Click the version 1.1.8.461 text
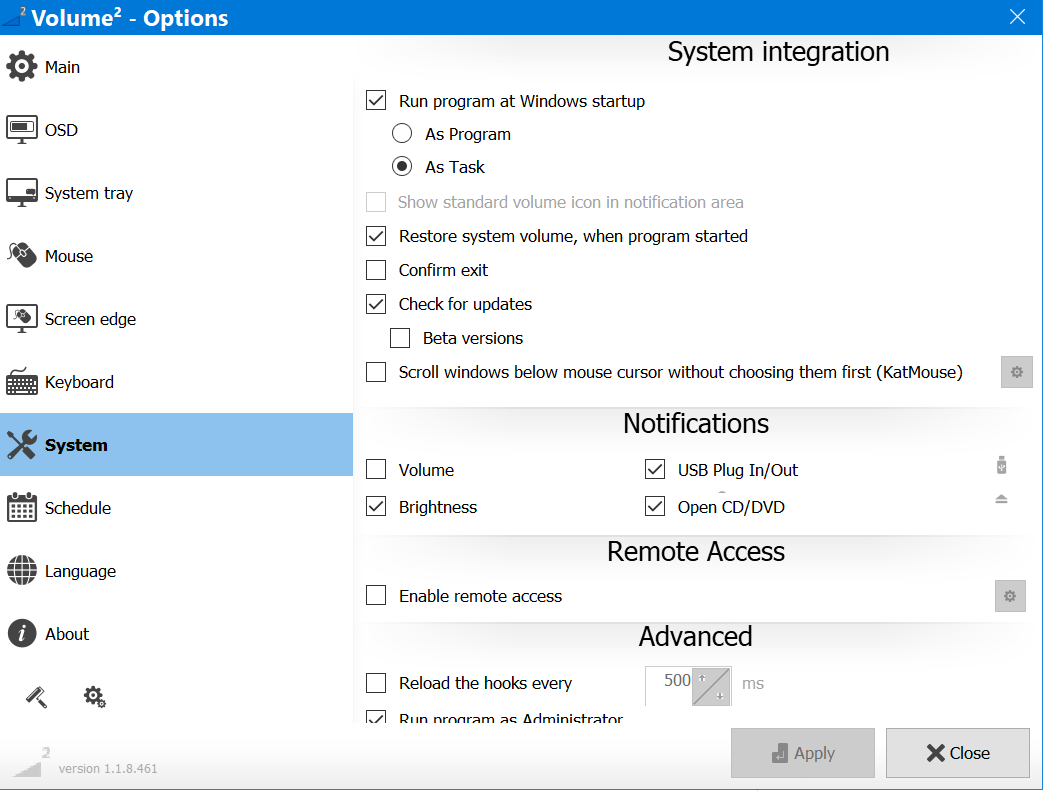 (108, 768)
